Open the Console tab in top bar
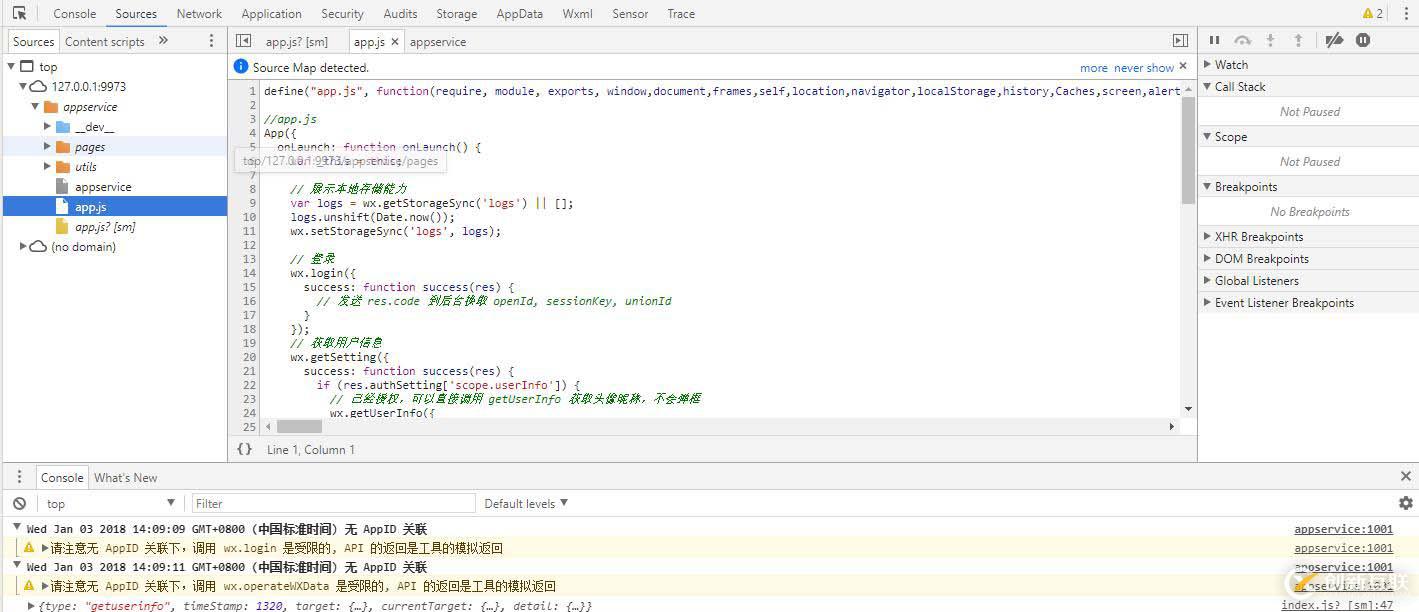The height and width of the screenshot is (612, 1419). pyautogui.click(x=75, y=14)
